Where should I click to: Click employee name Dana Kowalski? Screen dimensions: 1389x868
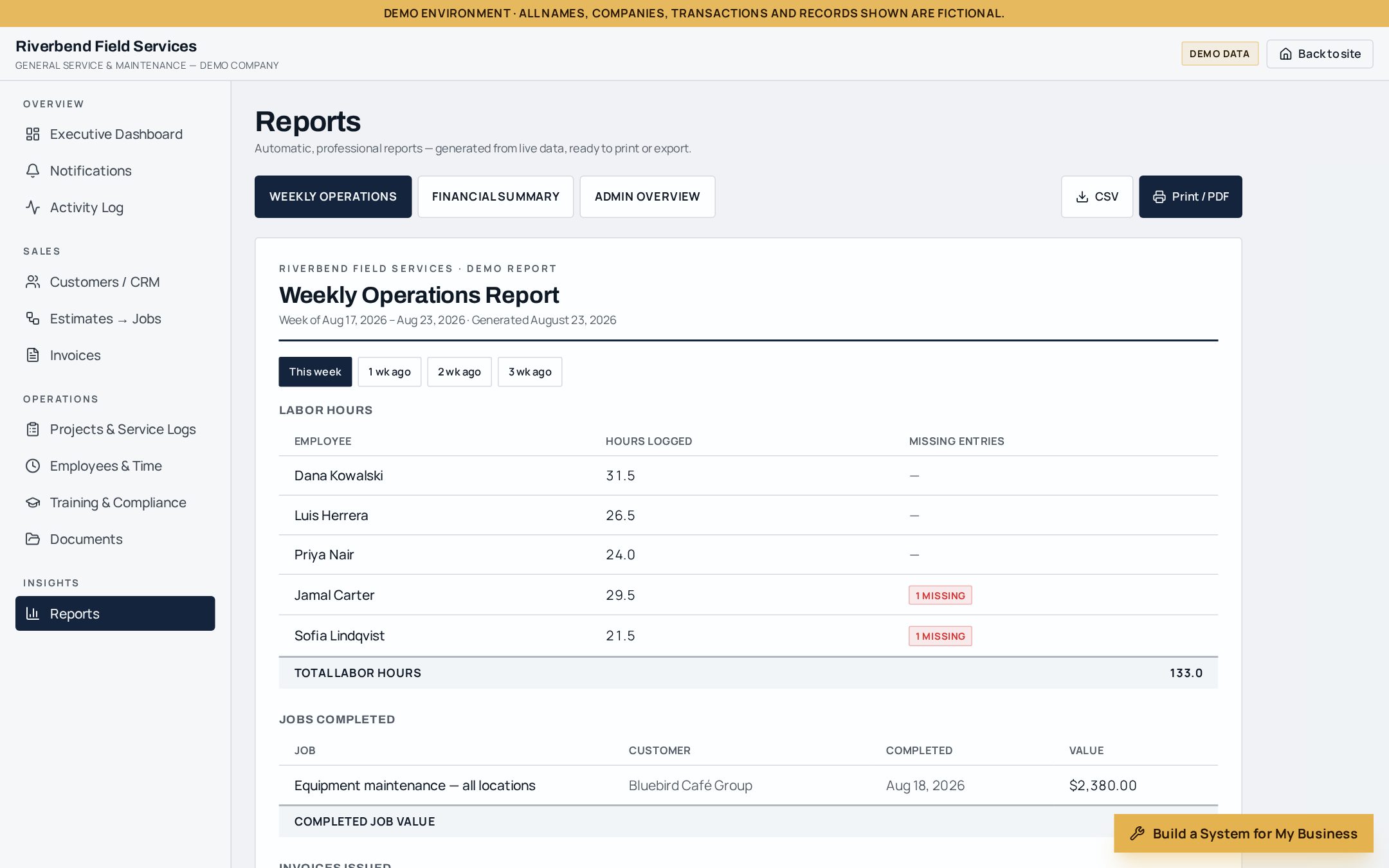click(338, 476)
